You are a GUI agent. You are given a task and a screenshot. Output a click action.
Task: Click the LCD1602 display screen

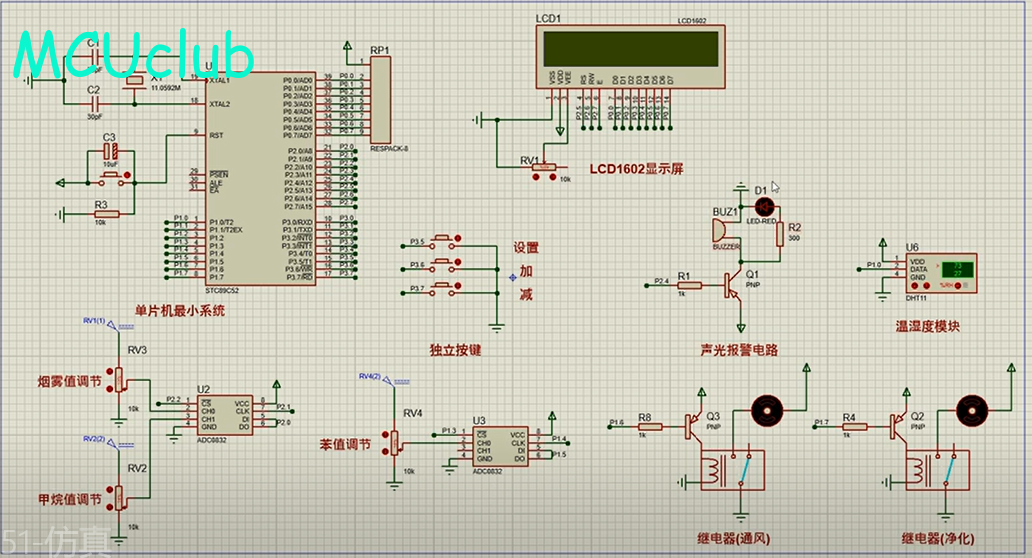629,47
